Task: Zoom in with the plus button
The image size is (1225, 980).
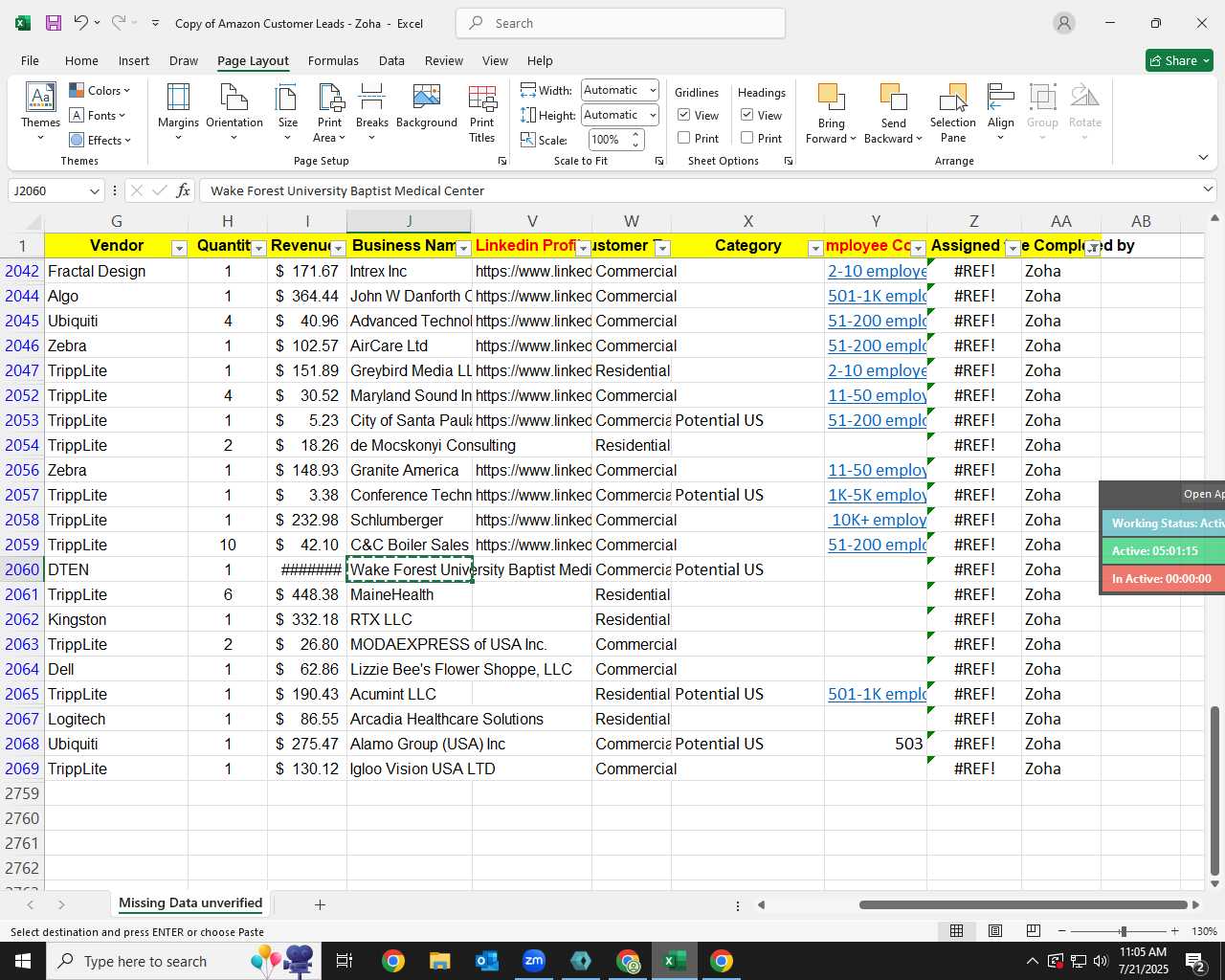Action: tap(1174, 931)
